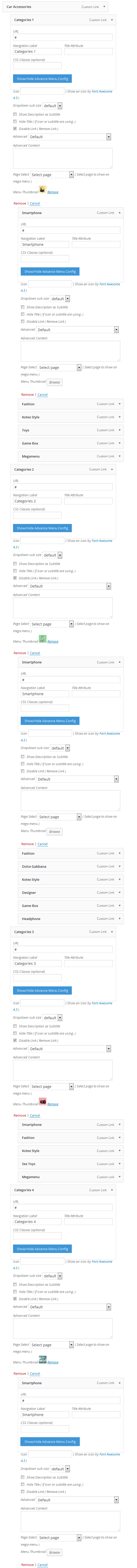Viewport: 137px width, 1568px height.
Task: Uncheck Disable Link under Categories 1
Action: [x=15, y=128]
